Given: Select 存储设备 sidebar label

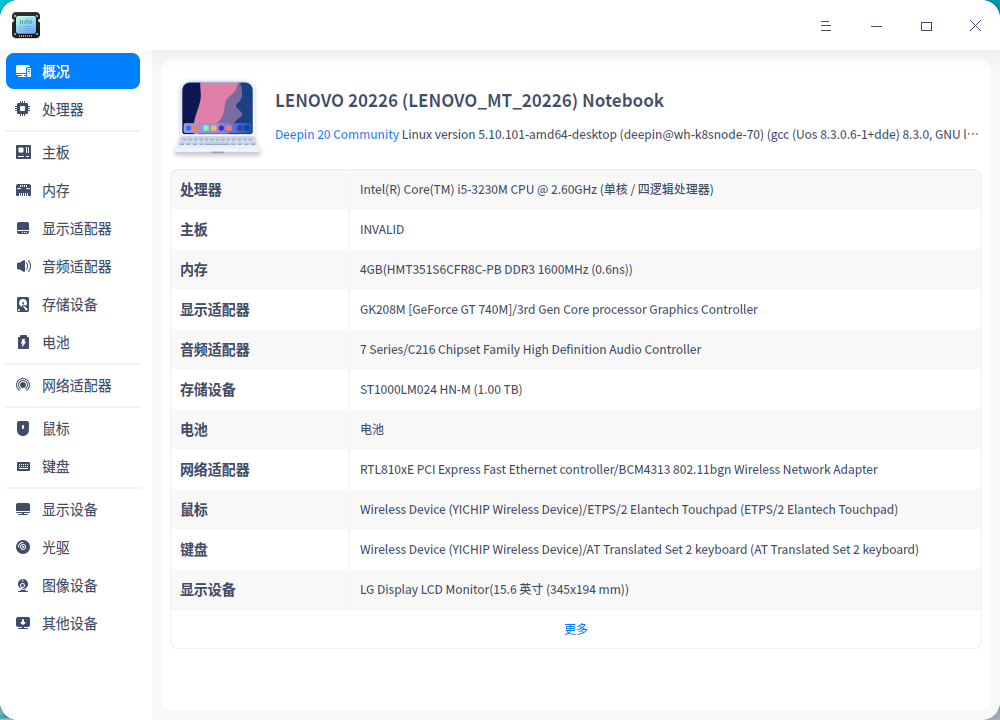Looking at the screenshot, I should coord(70,305).
